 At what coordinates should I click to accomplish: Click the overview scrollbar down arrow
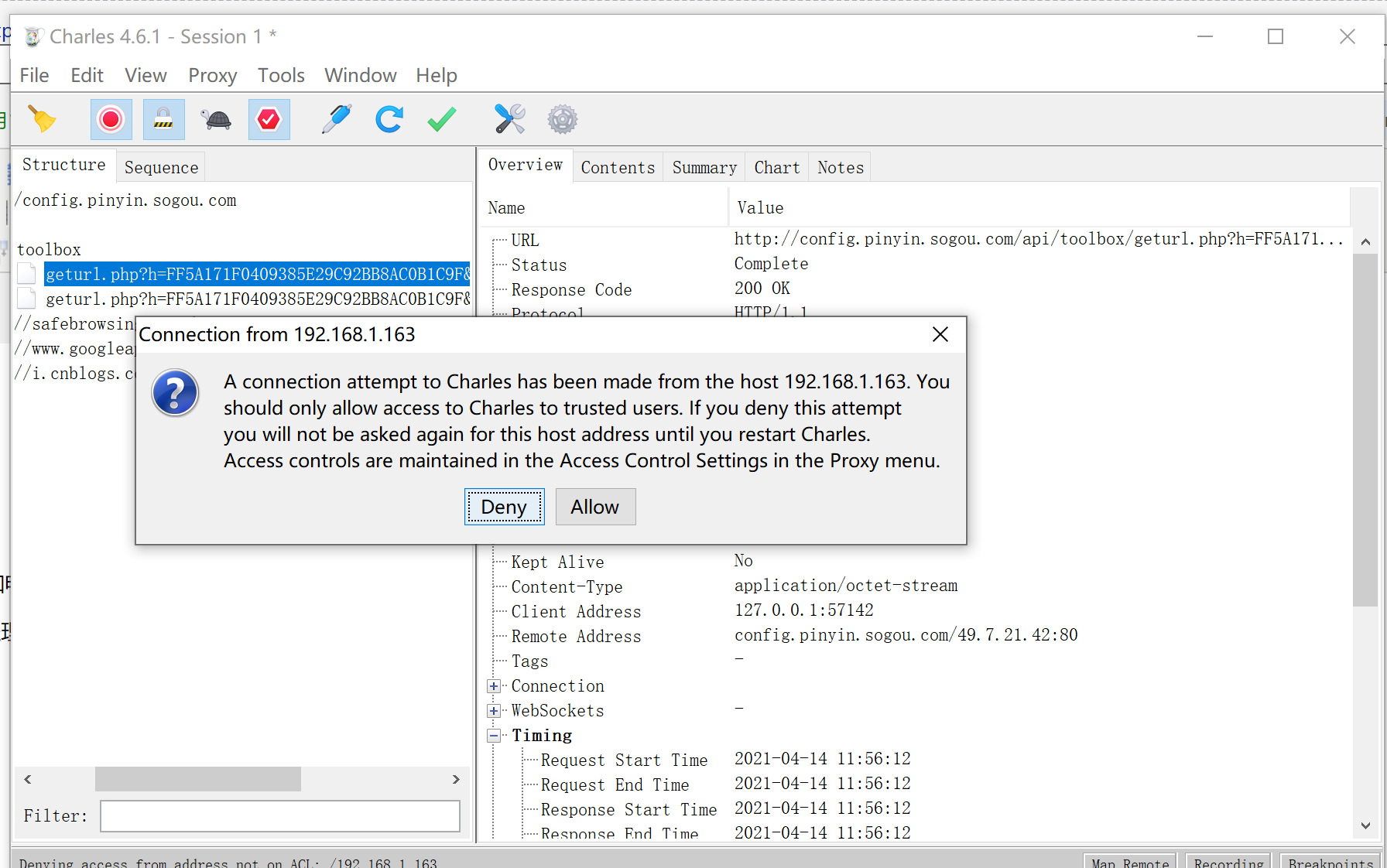[1365, 825]
